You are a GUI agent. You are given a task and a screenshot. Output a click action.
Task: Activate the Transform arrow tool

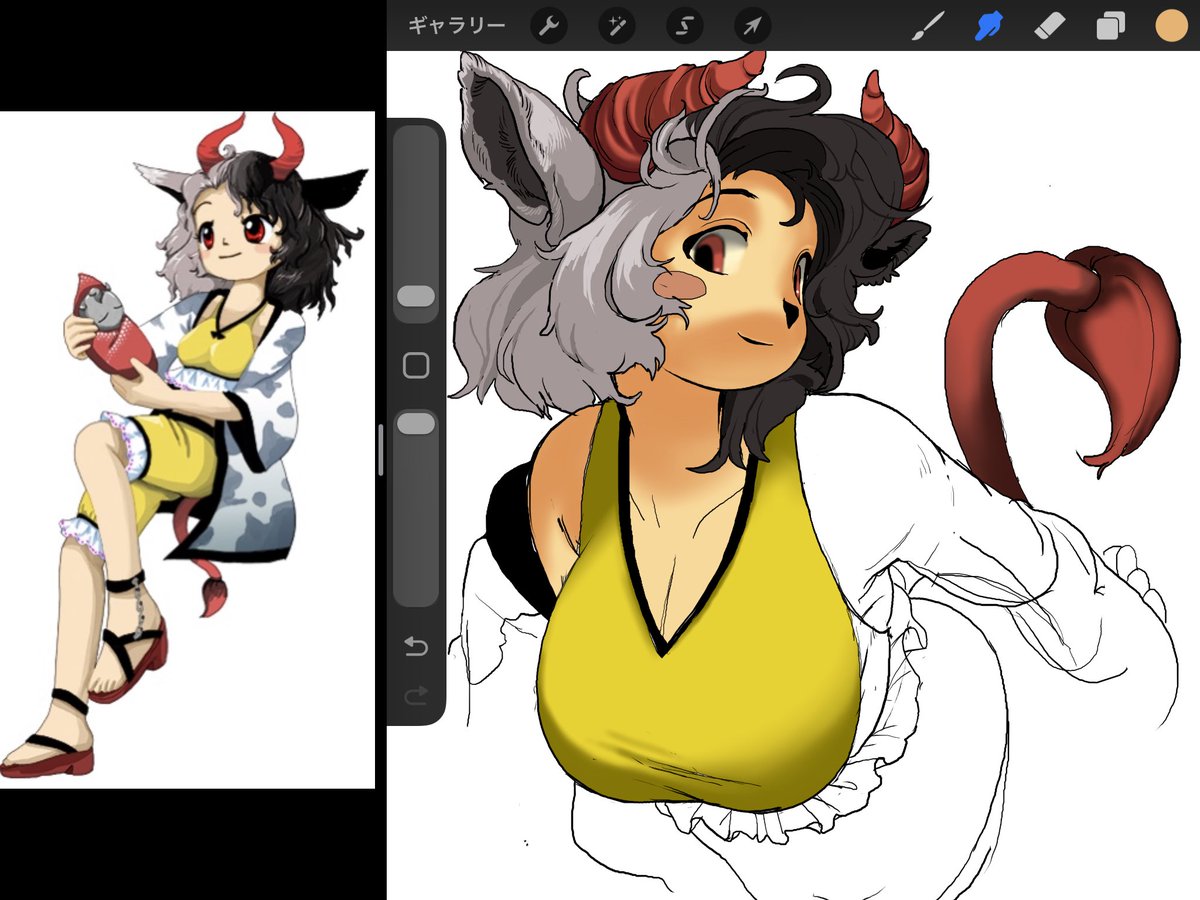(x=753, y=26)
